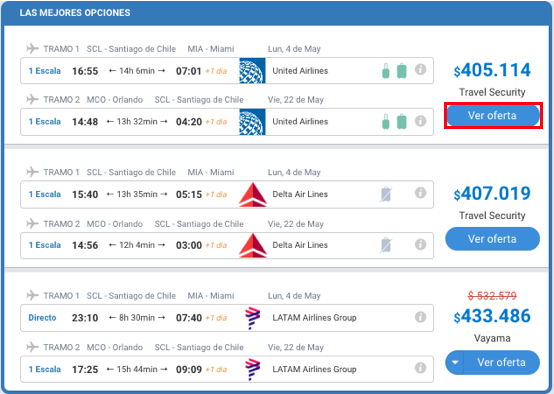Click carry-on baggage icon on United 14:48 flight
Screen dimensions: 554x394
click(386, 122)
